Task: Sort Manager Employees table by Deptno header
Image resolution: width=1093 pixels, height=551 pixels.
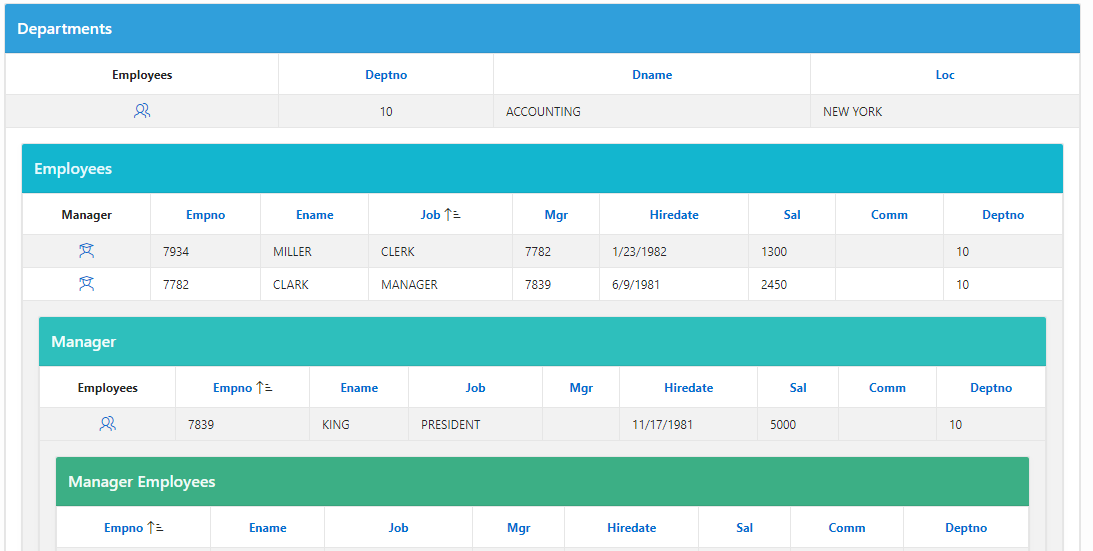Action: click(966, 528)
